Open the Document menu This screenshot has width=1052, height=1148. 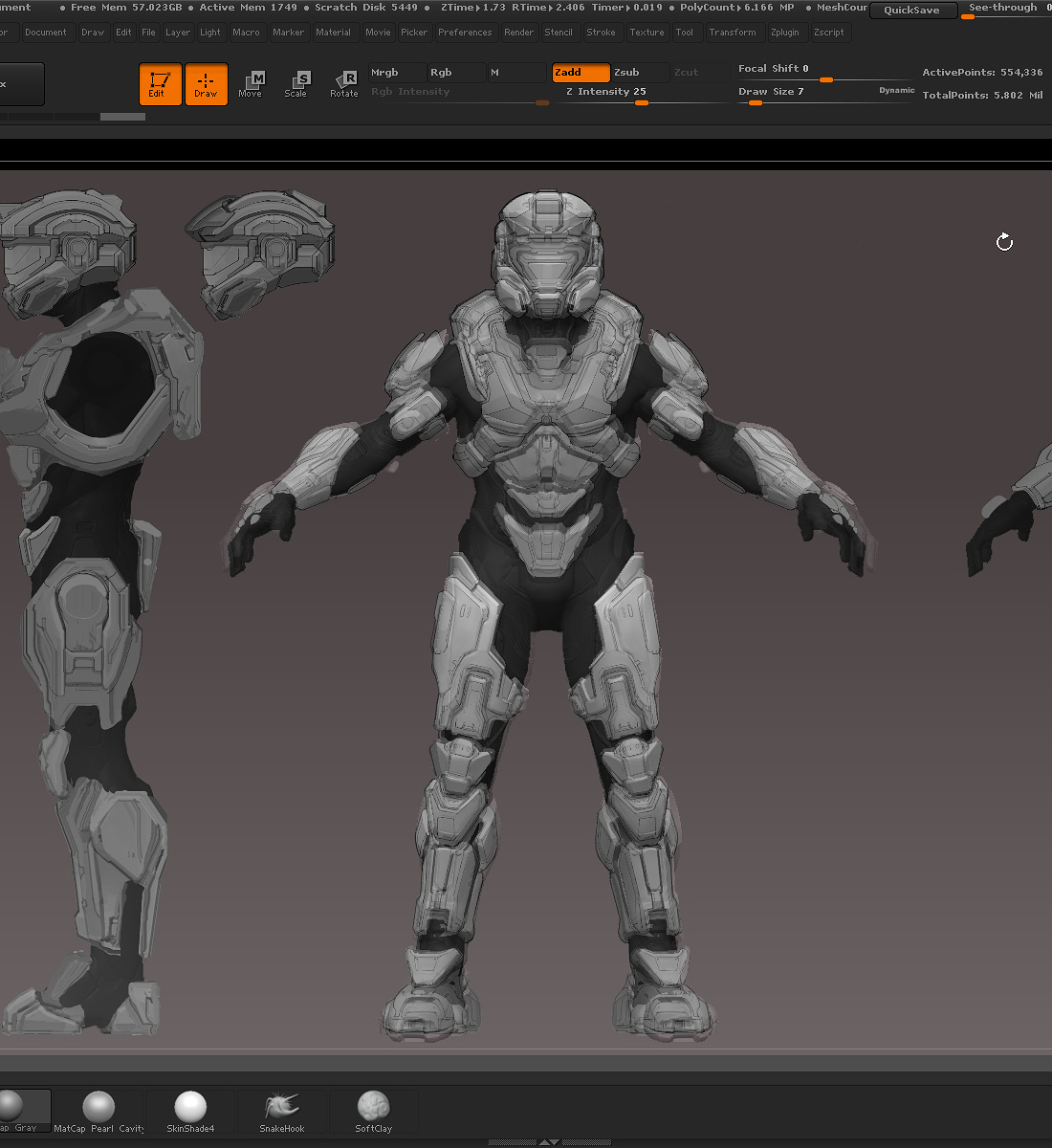[46, 33]
